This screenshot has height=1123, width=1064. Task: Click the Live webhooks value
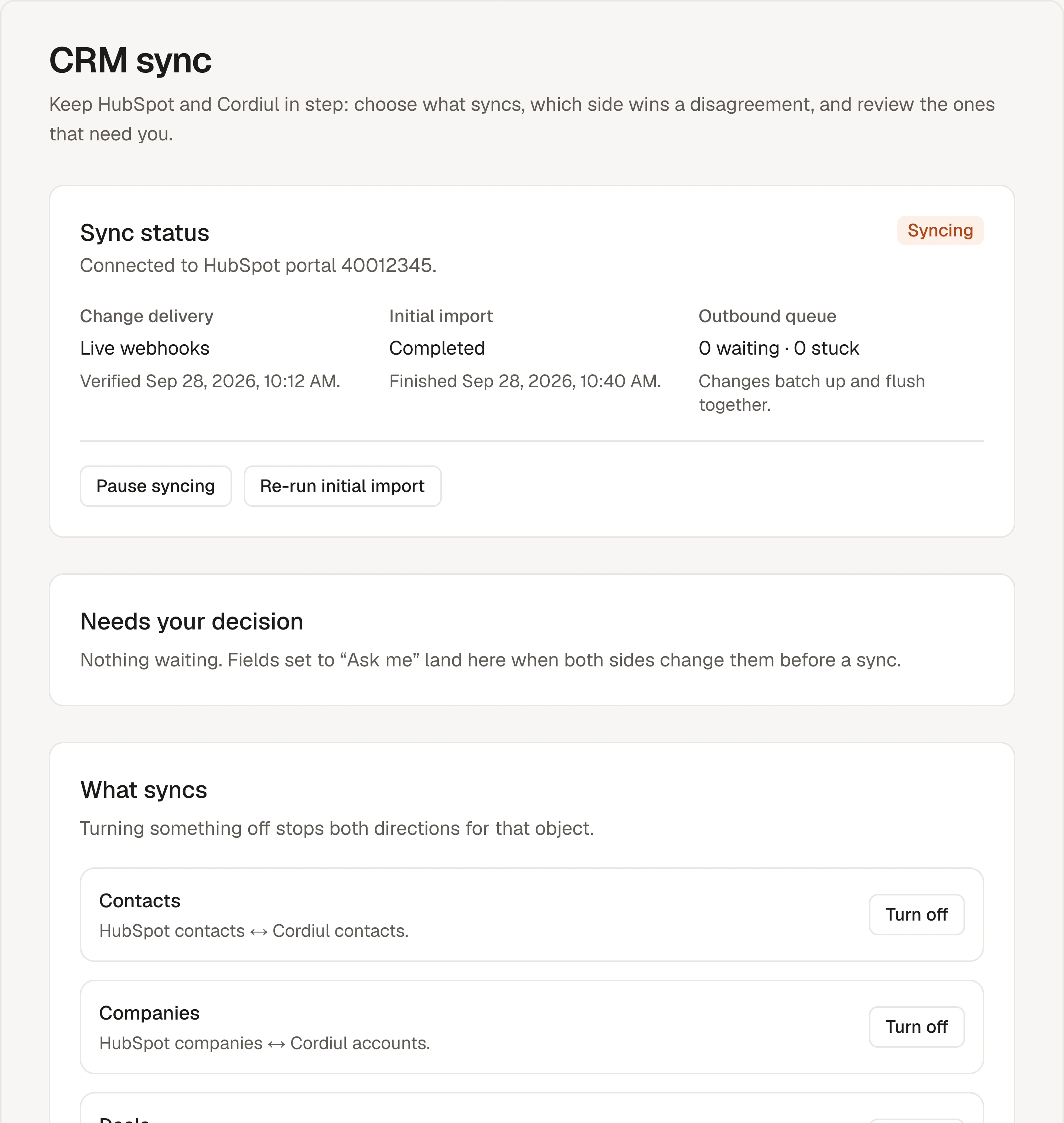click(x=144, y=348)
